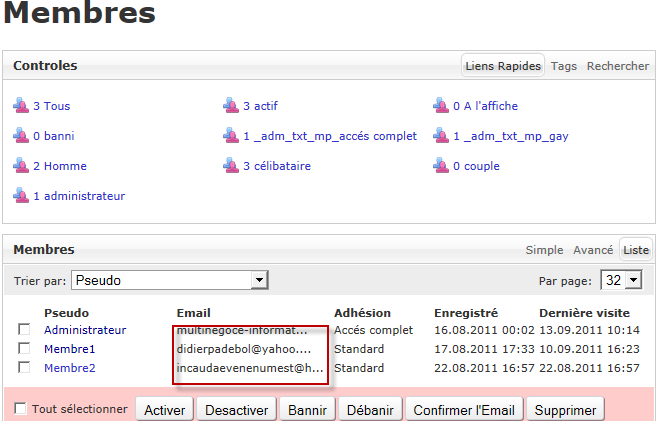Check the box for Administrateur row
Screen dimensions: 656x421
pyautogui.click(x=24, y=329)
